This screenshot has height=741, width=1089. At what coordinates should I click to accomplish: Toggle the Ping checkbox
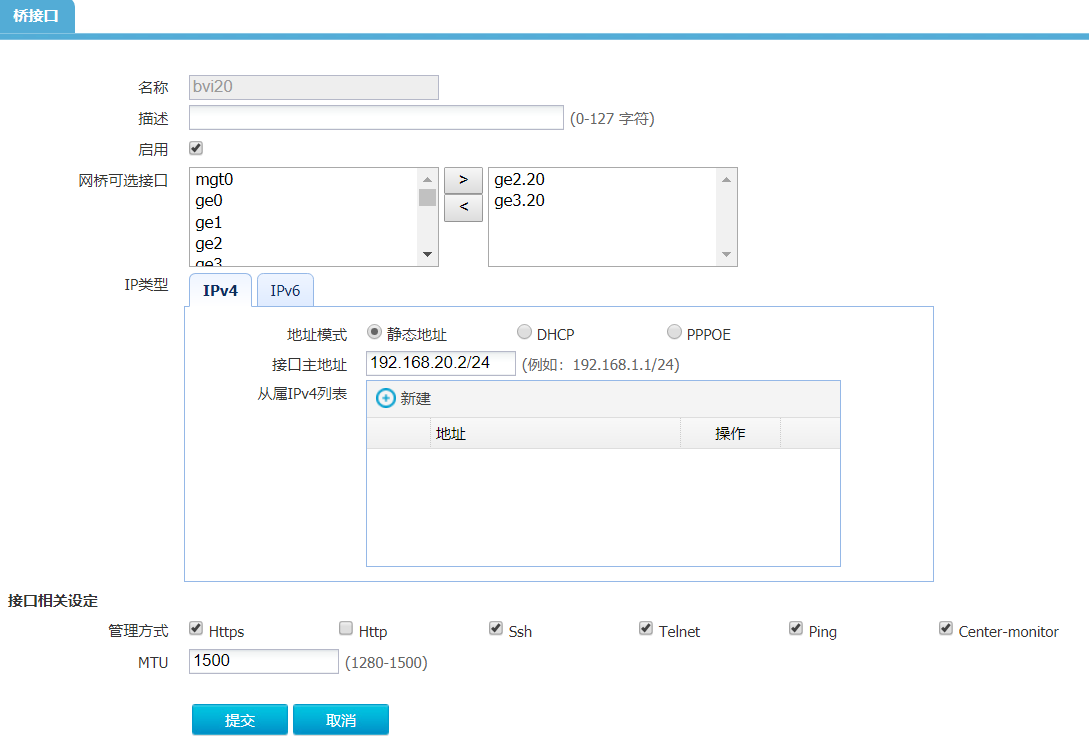click(x=796, y=628)
